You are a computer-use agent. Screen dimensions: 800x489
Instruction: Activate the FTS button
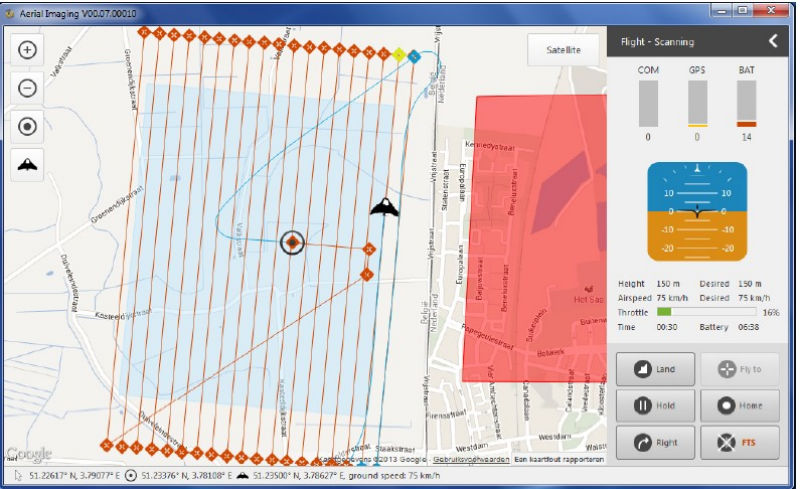point(738,441)
